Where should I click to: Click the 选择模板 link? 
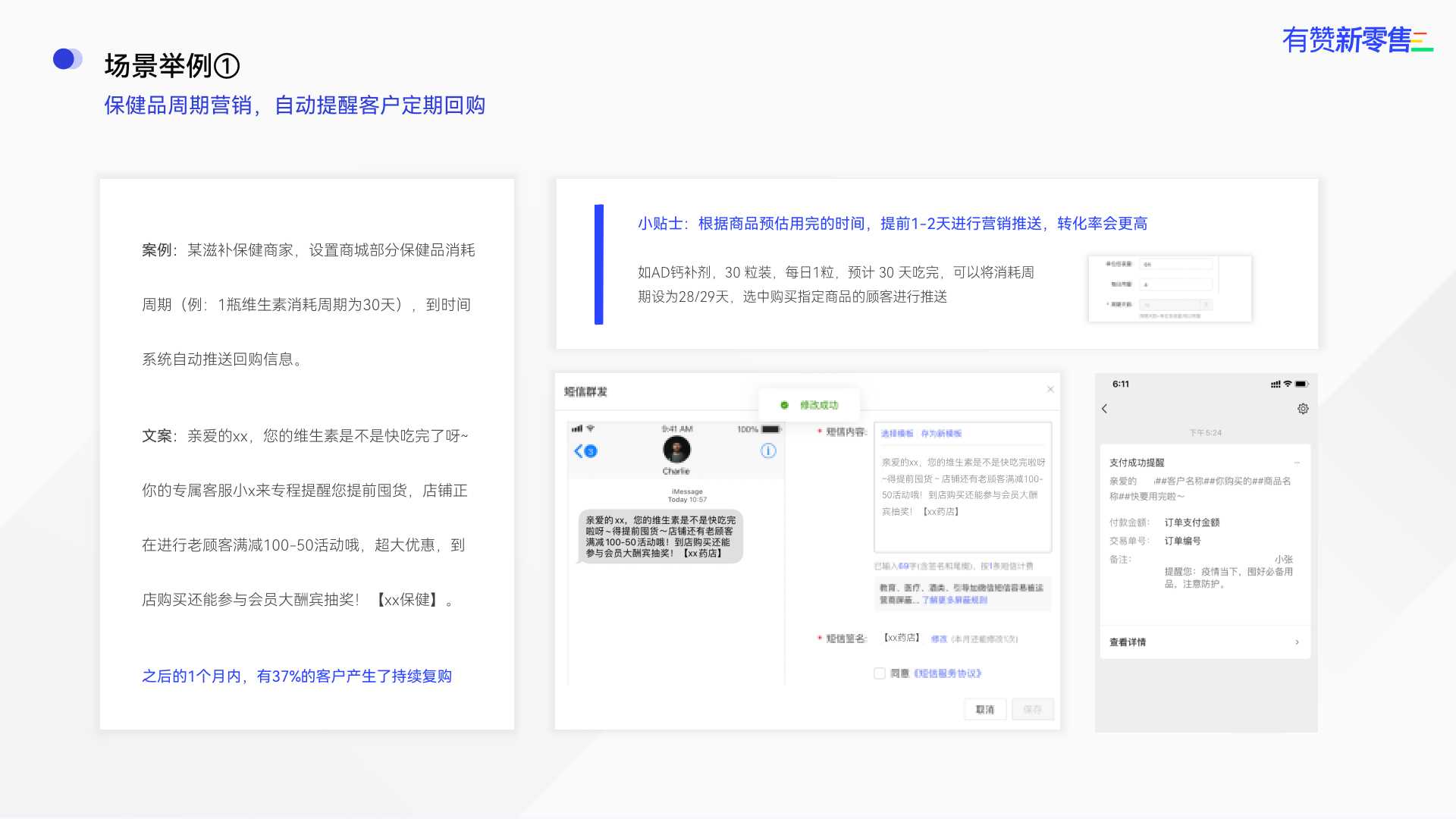(x=897, y=434)
